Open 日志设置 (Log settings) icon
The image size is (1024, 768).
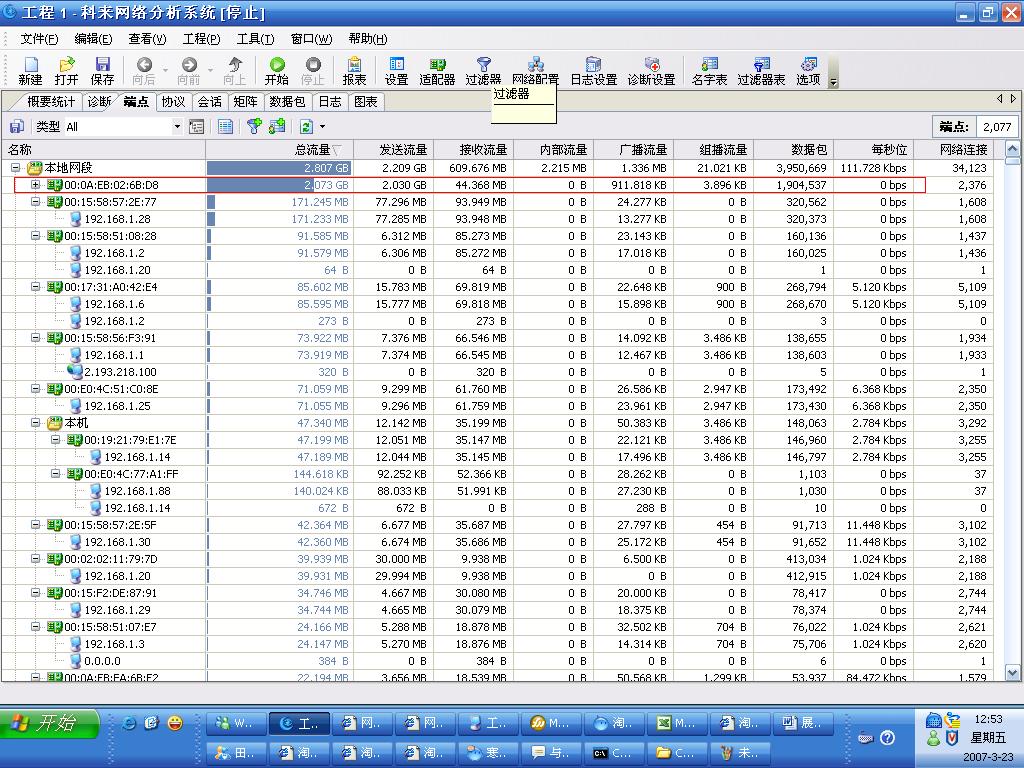coord(593,70)
